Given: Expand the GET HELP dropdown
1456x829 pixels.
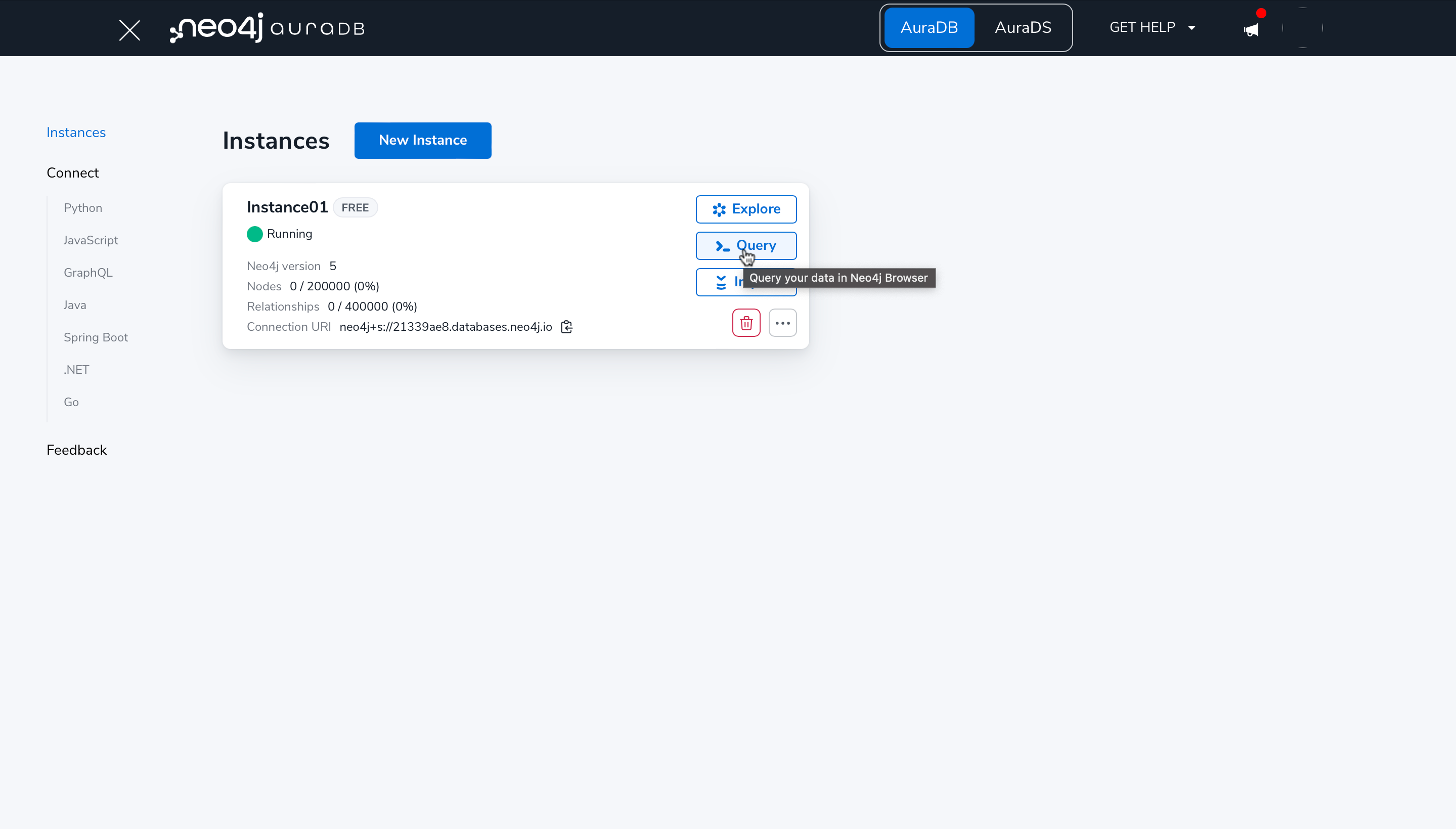Looking at the screenshot, I should pyautogui.click(x=1152, y=27).
